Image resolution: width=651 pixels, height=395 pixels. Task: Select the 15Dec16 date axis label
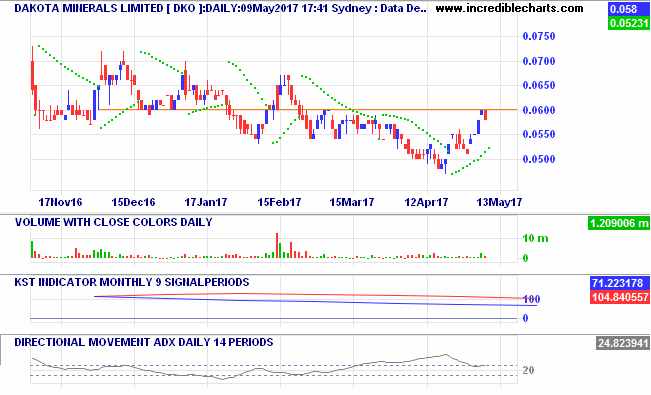[x=133, y=202]
